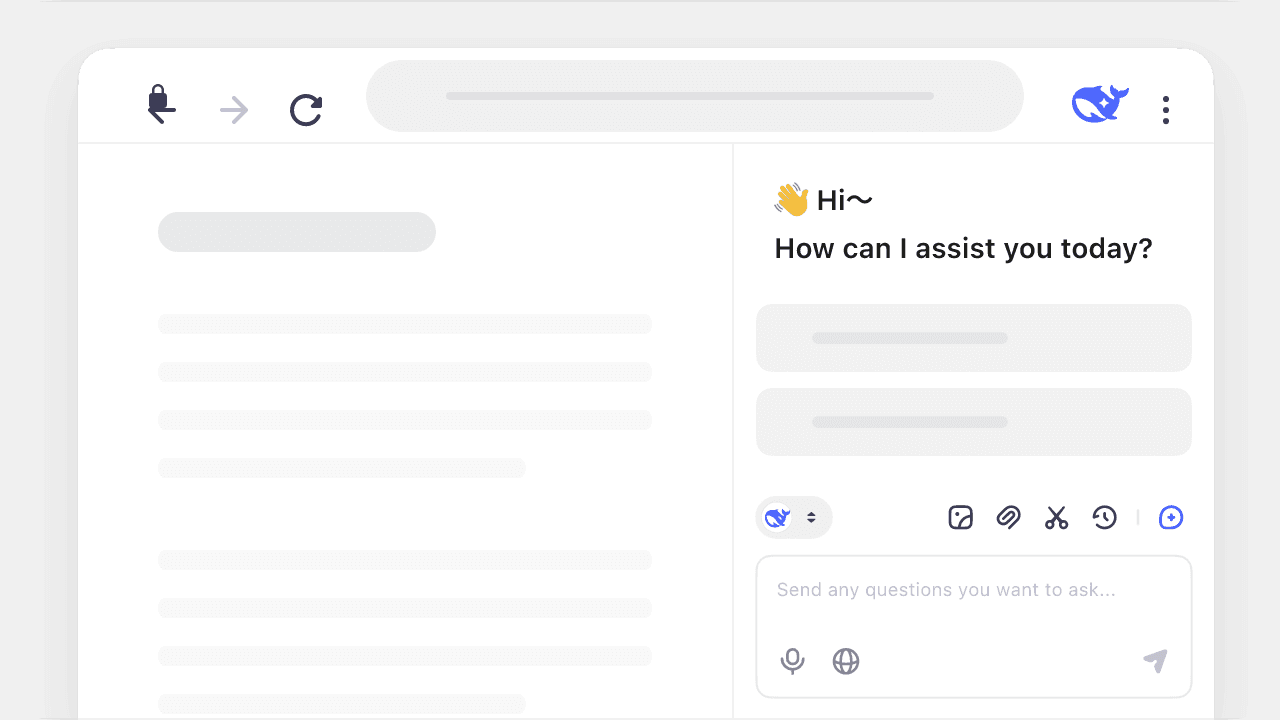
Task: Open the AI model selector dropdown
Action: click(x=793, y=518)
